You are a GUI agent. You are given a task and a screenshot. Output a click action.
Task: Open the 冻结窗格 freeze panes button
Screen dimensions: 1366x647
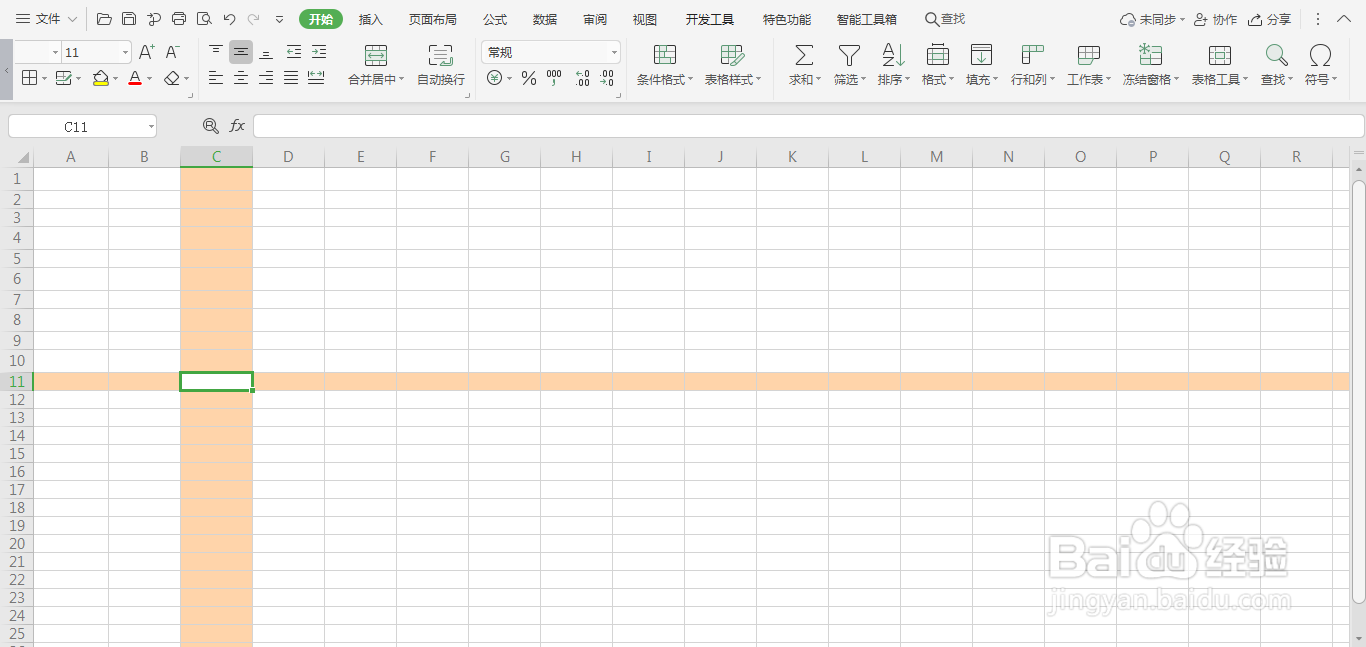click(1151, 65)
